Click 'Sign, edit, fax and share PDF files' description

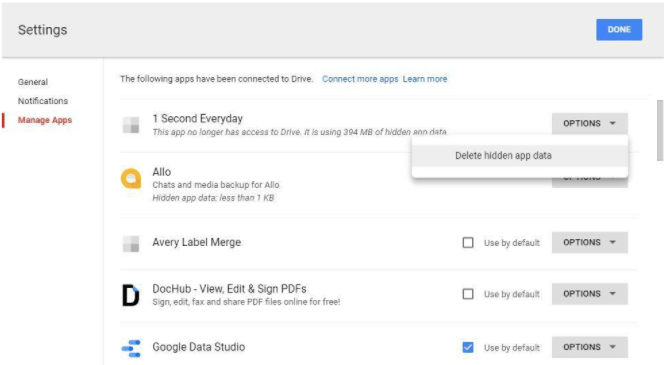pyautogui.click(x=246, y=302)
